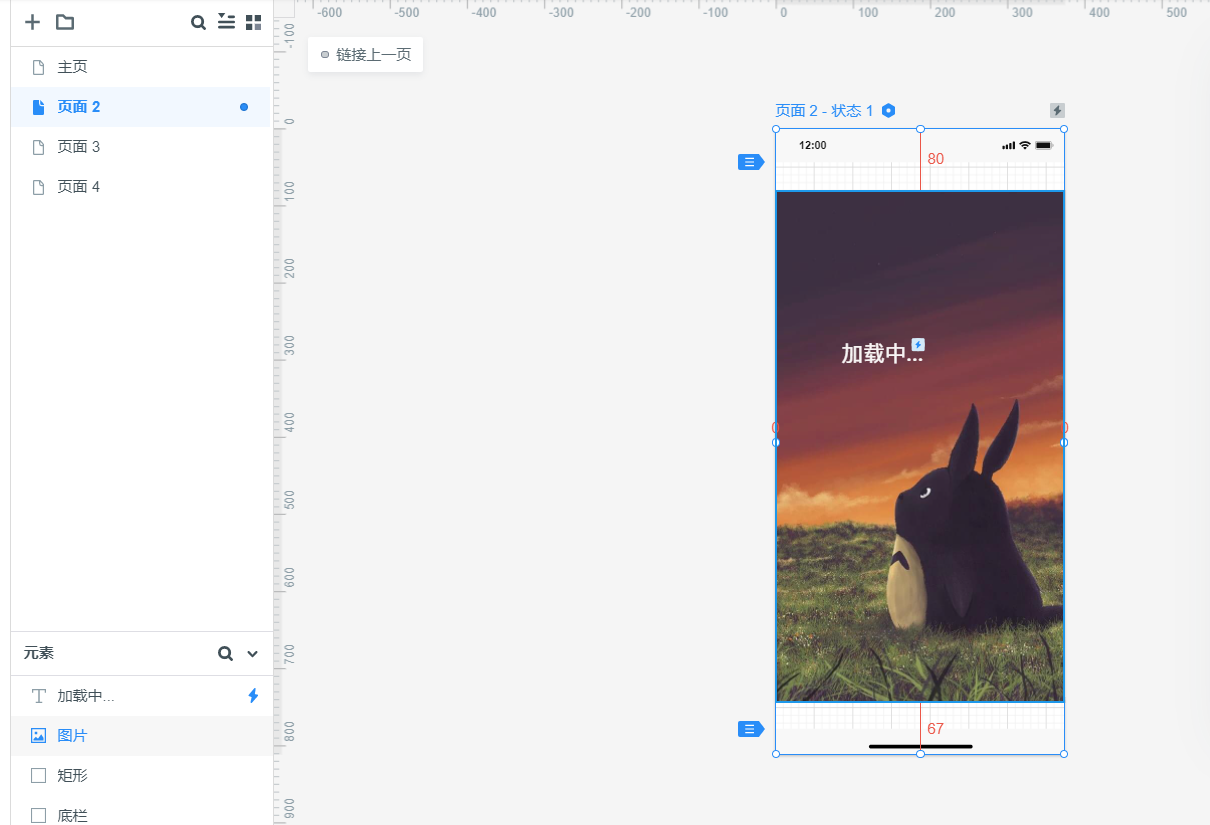This screenshot has height=825, width=1210.
Task: Click the left-middle selection handle of the artboard
Action: 776,442
